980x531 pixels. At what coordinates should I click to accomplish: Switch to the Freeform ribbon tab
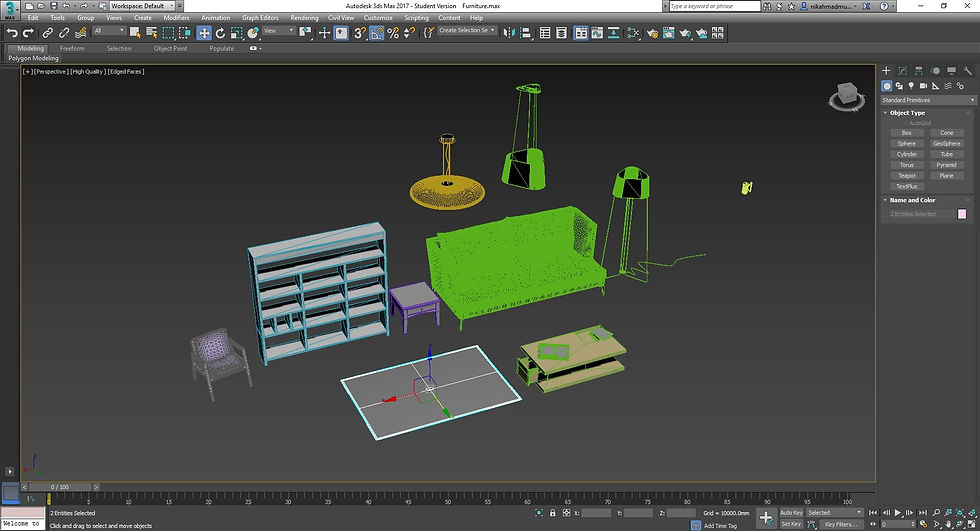click(72, 48)
